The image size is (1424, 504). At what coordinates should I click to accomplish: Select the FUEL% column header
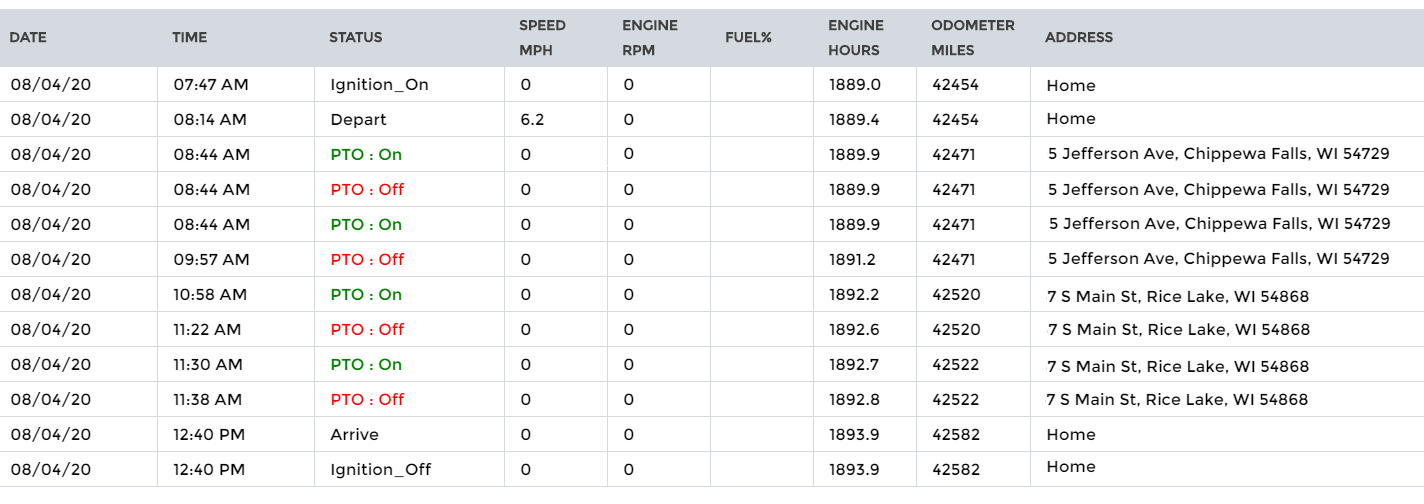(x=748, y=37)
